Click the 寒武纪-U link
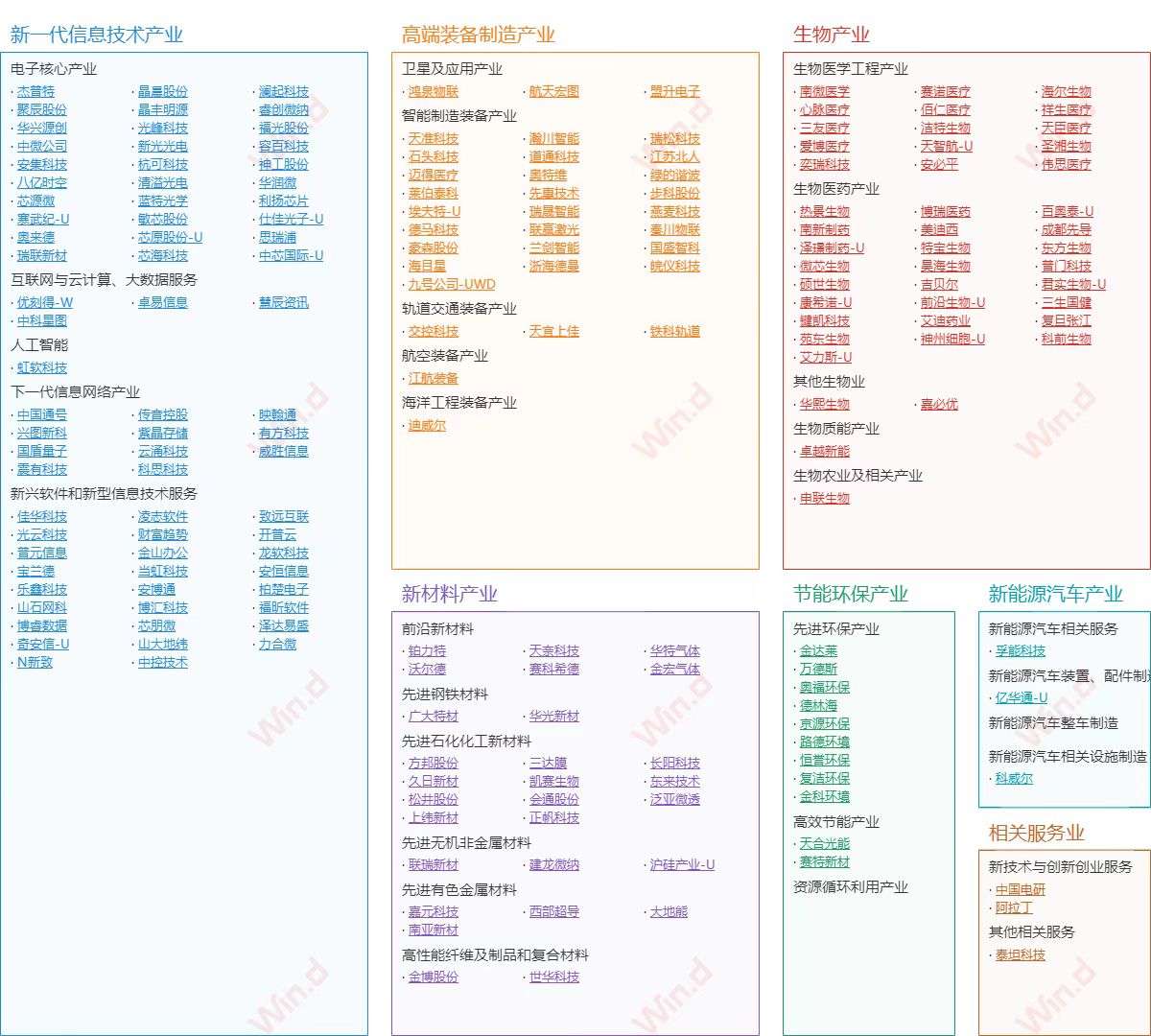Screen dimensions: 1151x1036 [43, 220]
